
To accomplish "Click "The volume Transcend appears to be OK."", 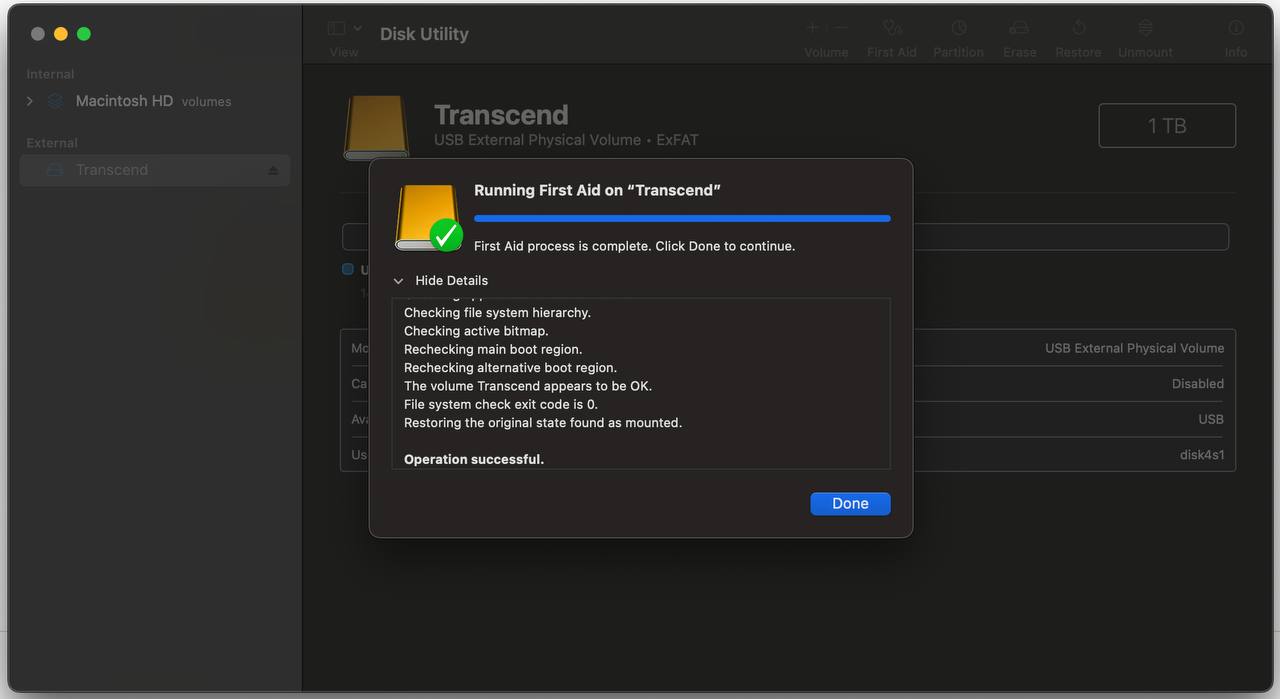I will 528,386.
